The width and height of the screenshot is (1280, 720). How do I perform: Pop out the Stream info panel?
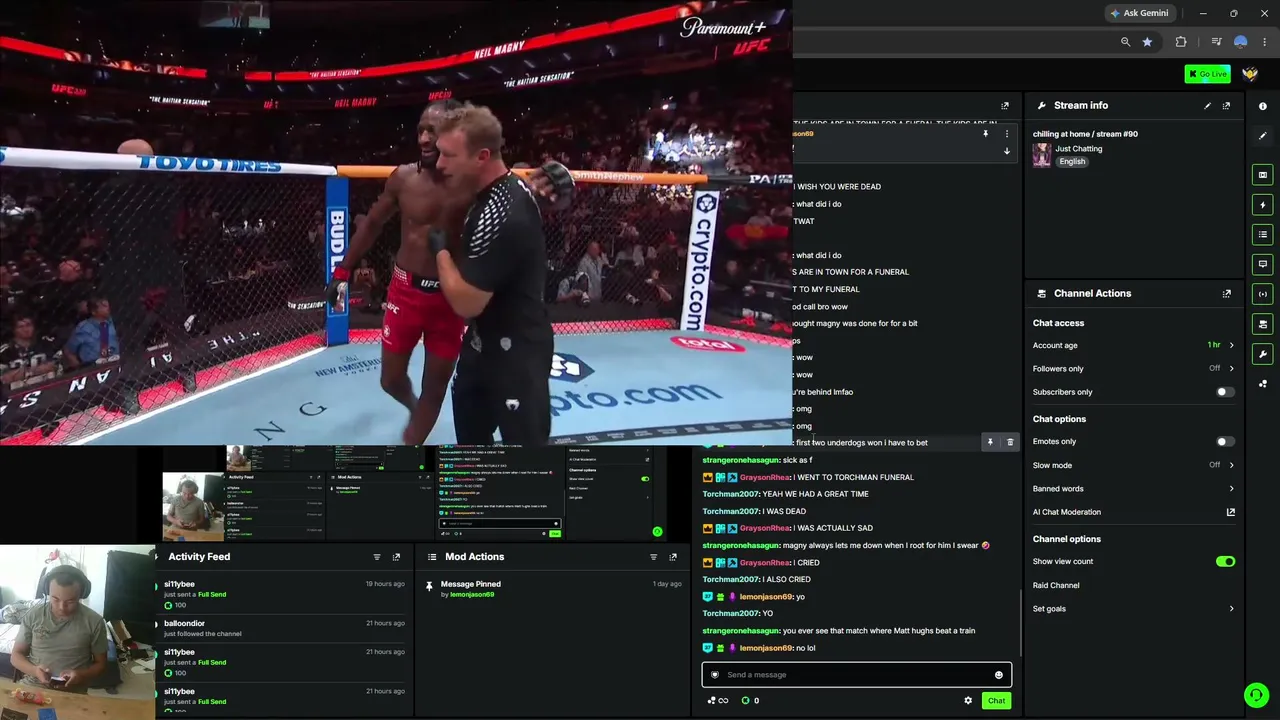[x=1227, y=106]
